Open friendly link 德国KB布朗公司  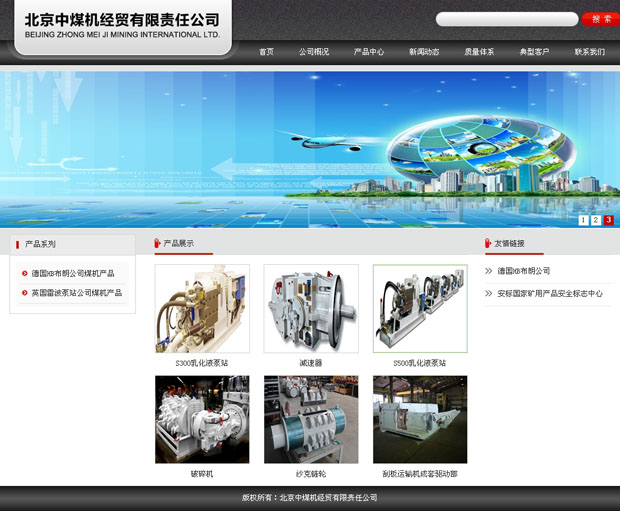(524, 271)
